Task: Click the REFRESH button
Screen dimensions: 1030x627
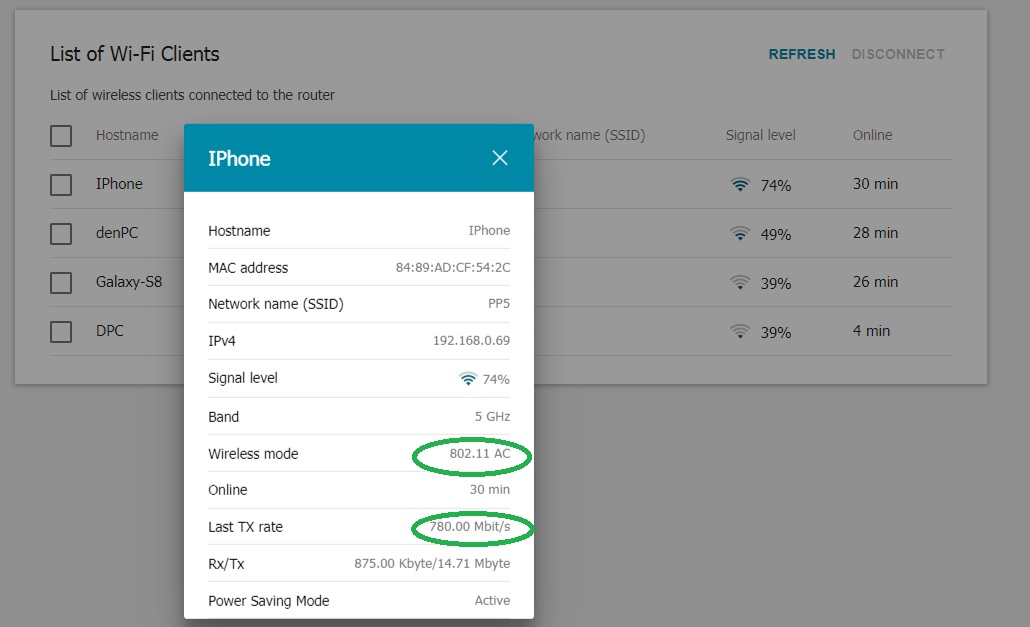Action: click(x=801, y=54)
